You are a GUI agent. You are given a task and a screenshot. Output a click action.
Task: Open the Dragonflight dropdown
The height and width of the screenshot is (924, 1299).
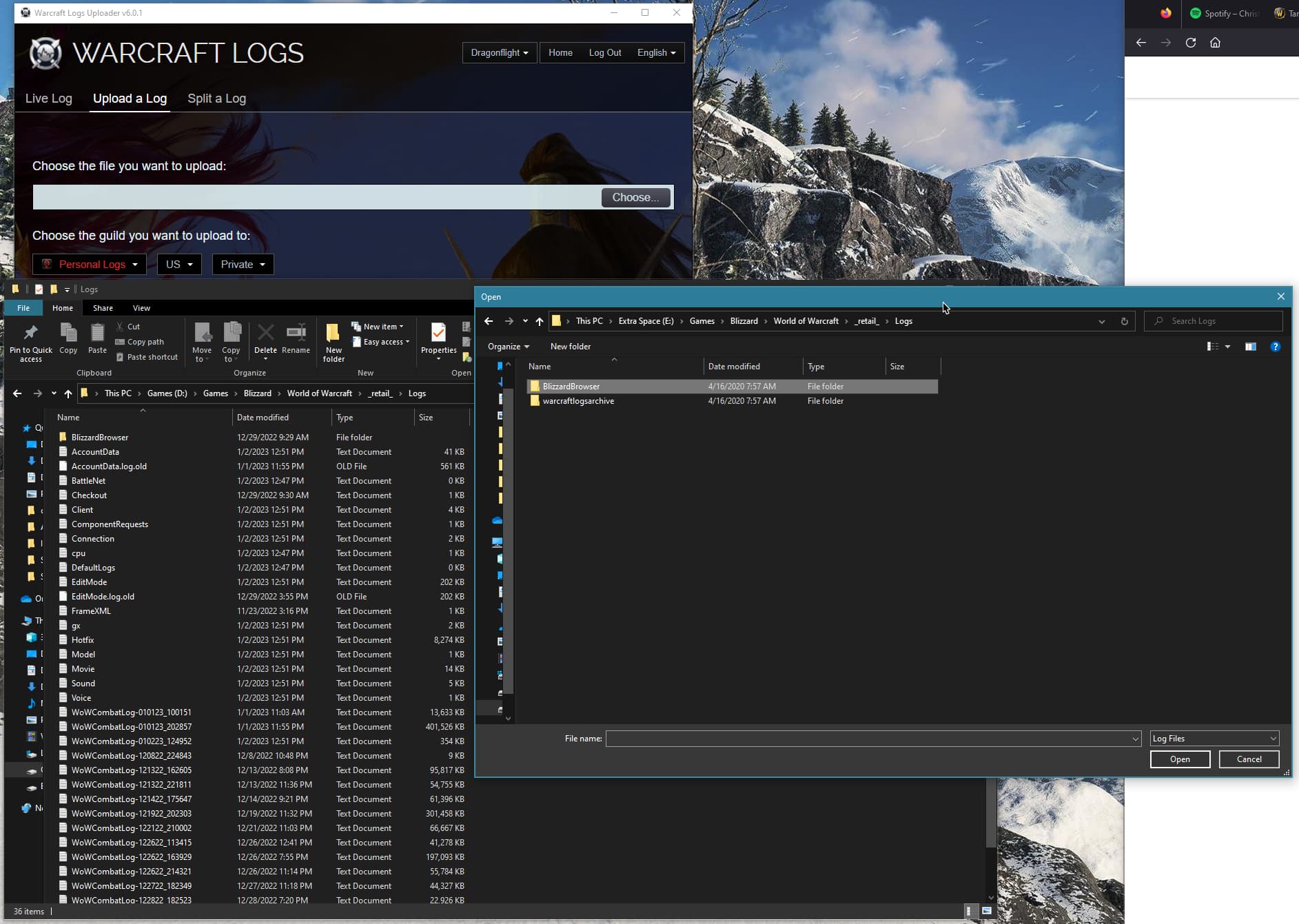500,52
